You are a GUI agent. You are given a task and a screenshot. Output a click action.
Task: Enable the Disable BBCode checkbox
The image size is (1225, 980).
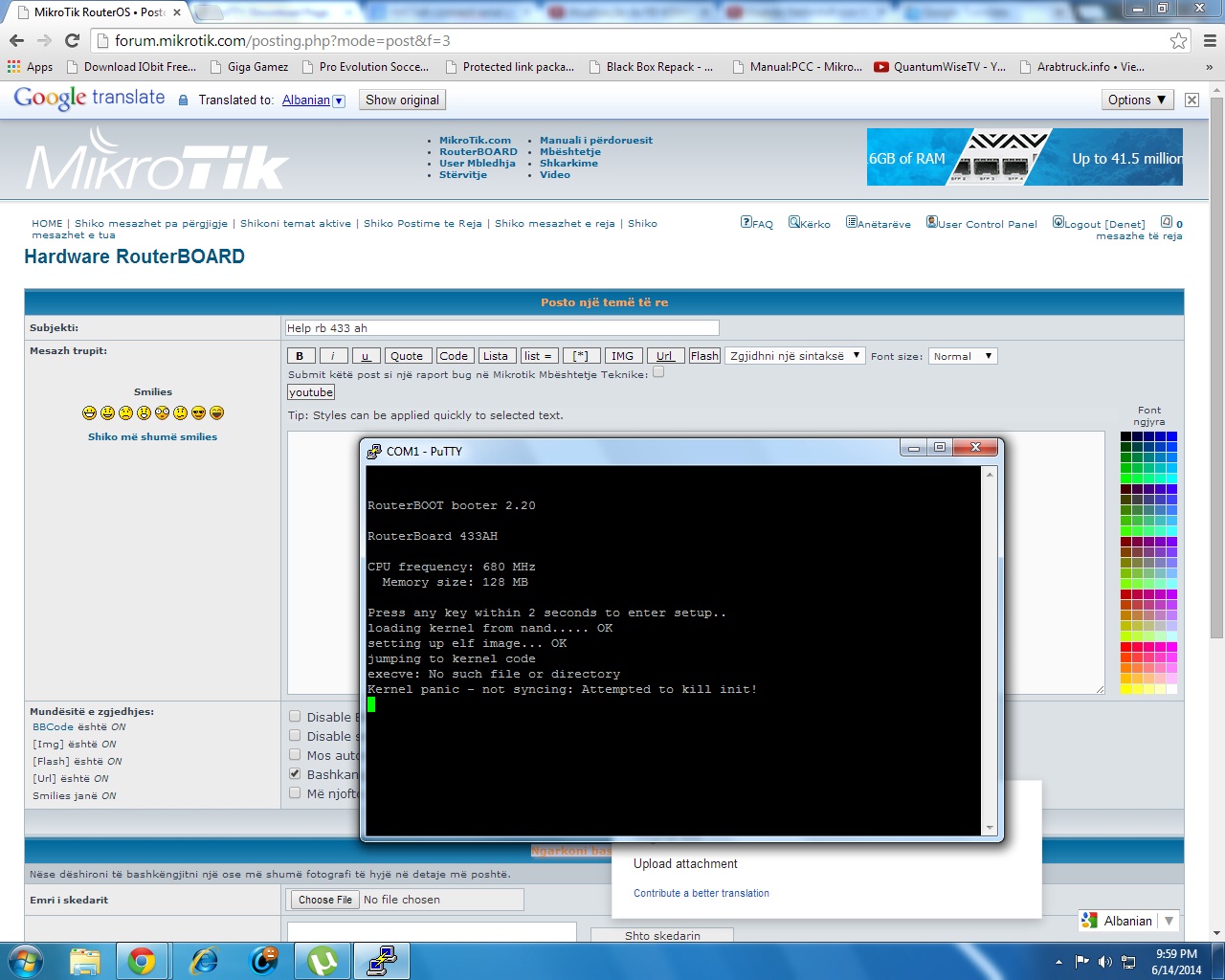295,715
